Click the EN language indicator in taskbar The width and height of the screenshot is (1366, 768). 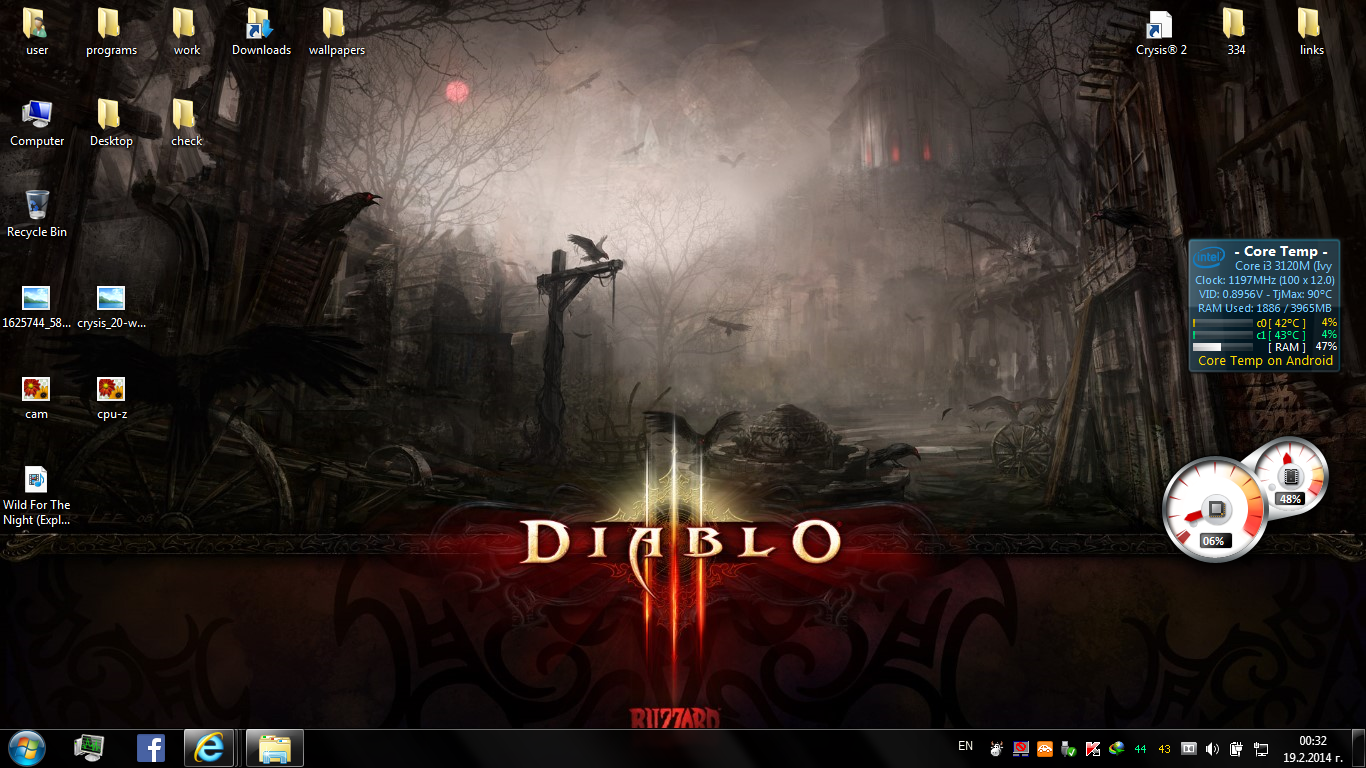[x=965, y=746]
